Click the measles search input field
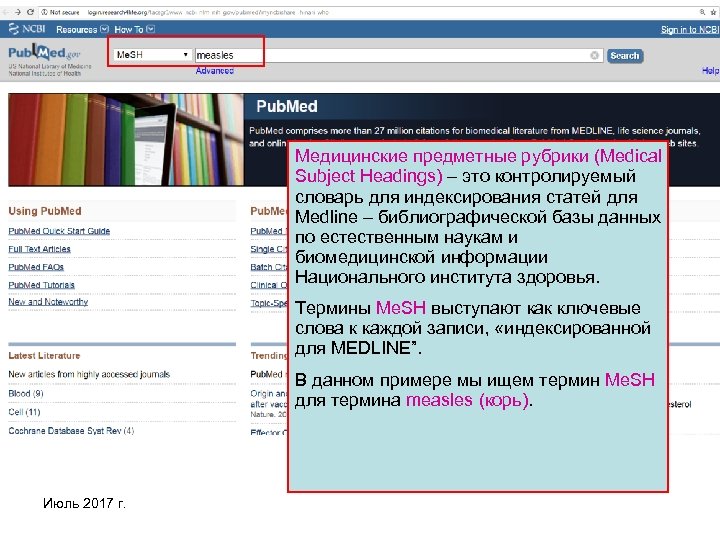 tap(399, 56)
